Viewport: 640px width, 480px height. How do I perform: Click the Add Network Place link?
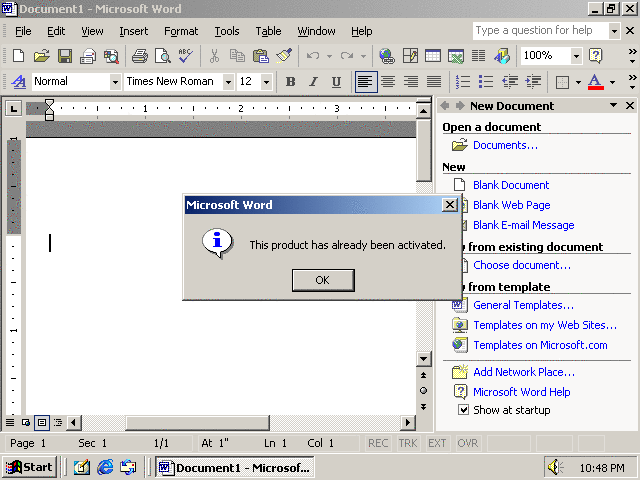524,372
